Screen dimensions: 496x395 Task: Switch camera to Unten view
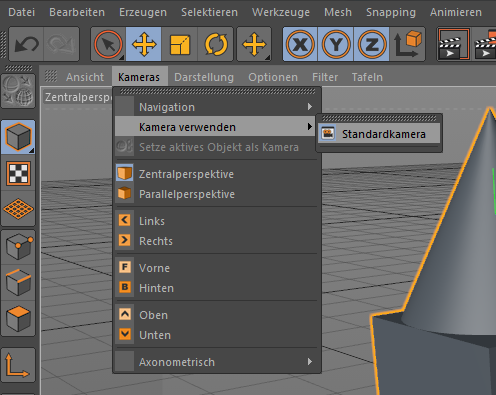215,335
